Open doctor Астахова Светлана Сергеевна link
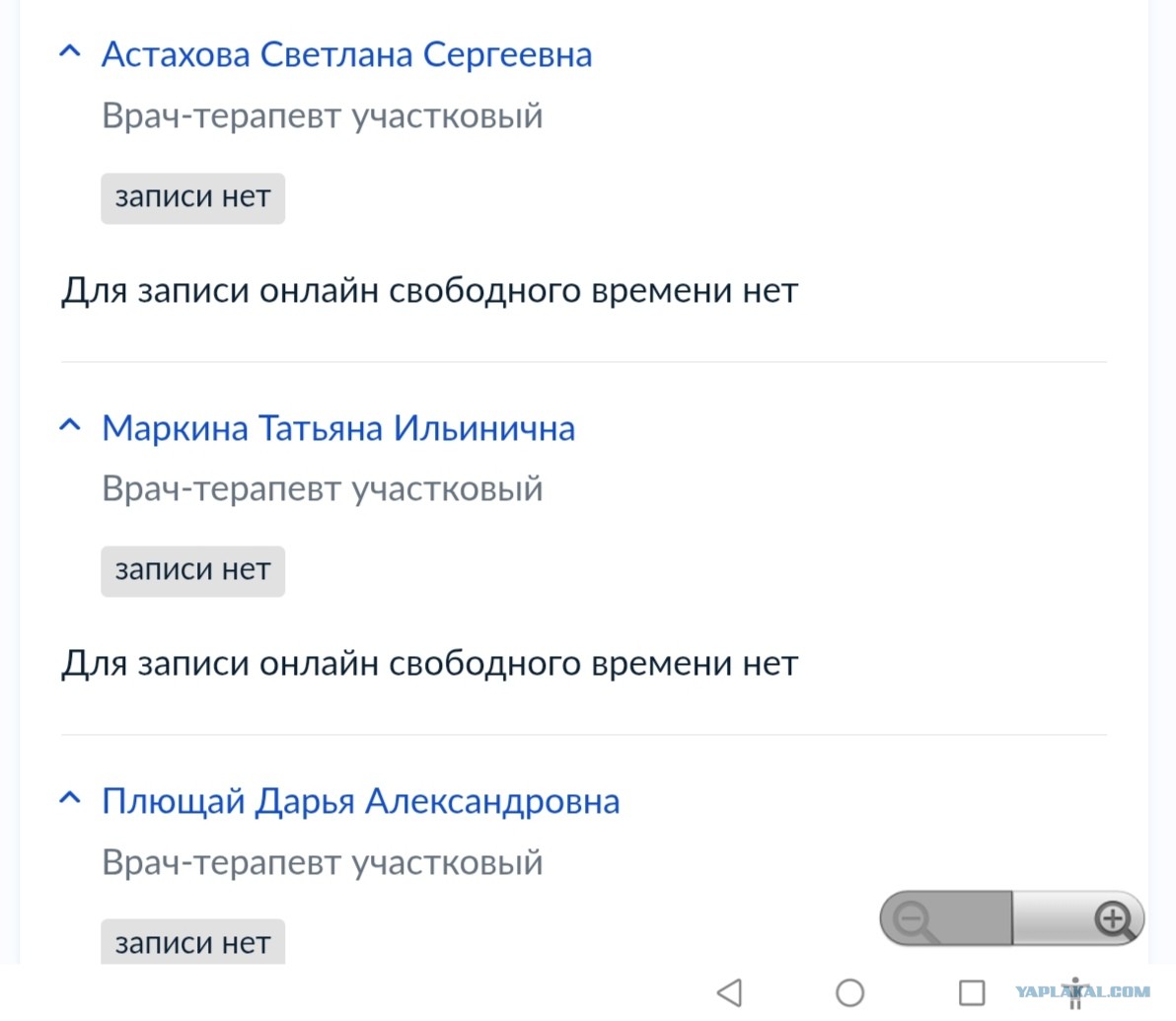This screenshot has width=1176, height=1021. point(346,54)
